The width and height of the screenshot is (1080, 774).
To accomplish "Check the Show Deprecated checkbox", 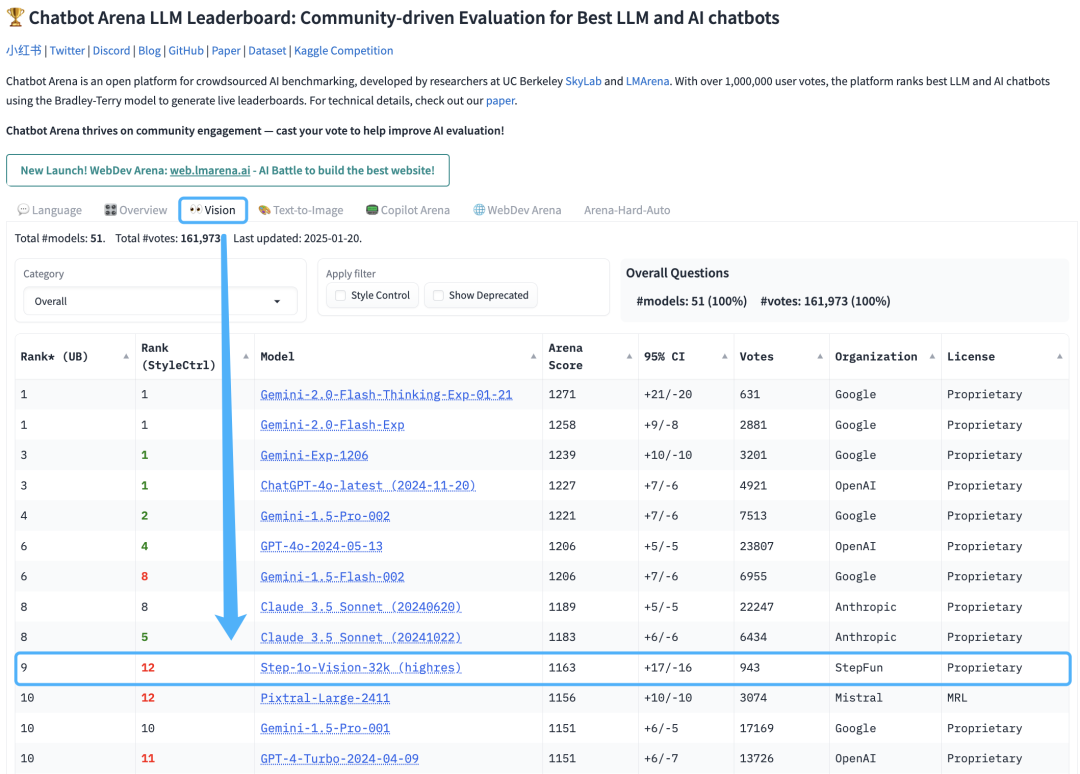I will [x=438, y=295].
